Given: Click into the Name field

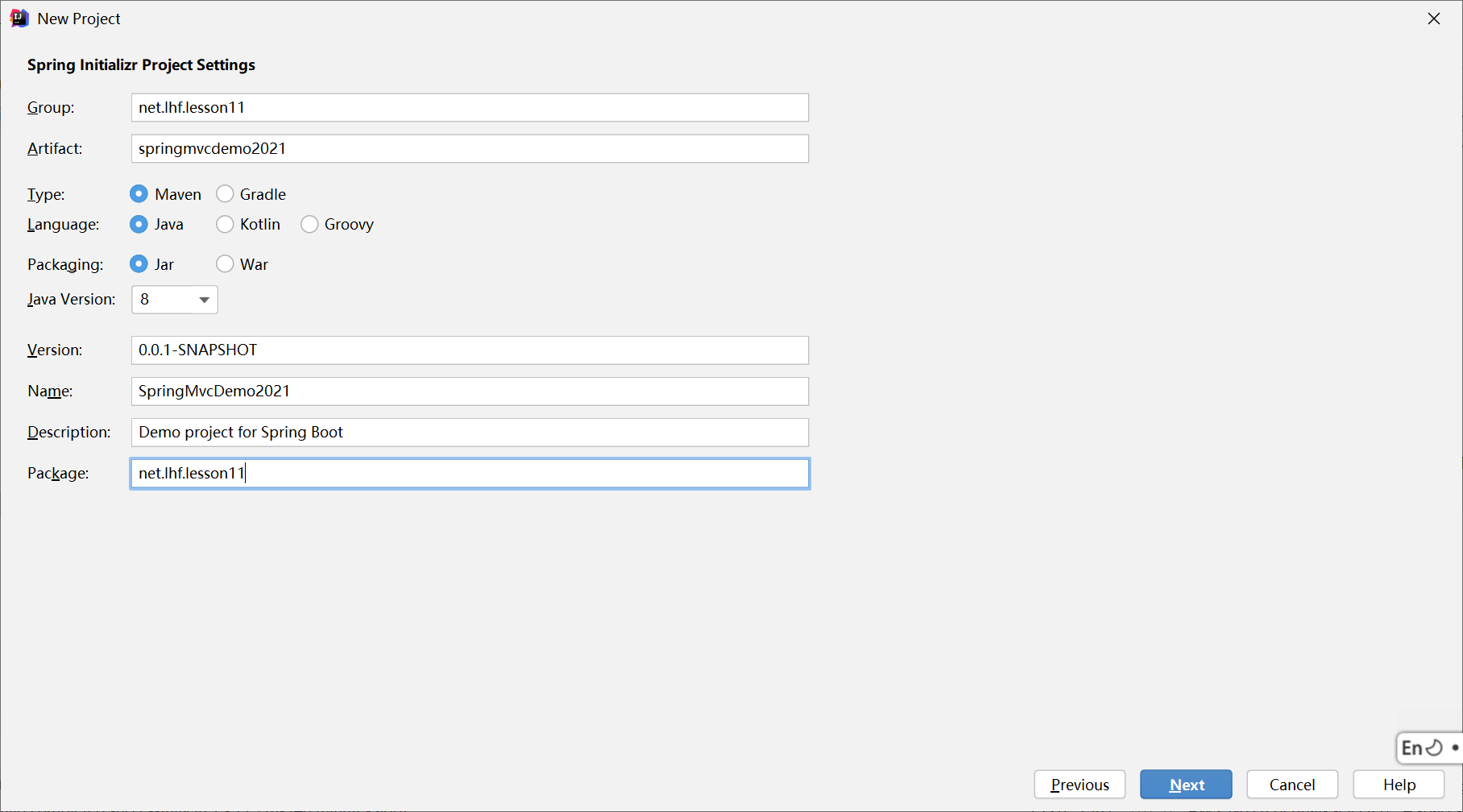Looking at the screenshot, I should (x=470, y=391).
